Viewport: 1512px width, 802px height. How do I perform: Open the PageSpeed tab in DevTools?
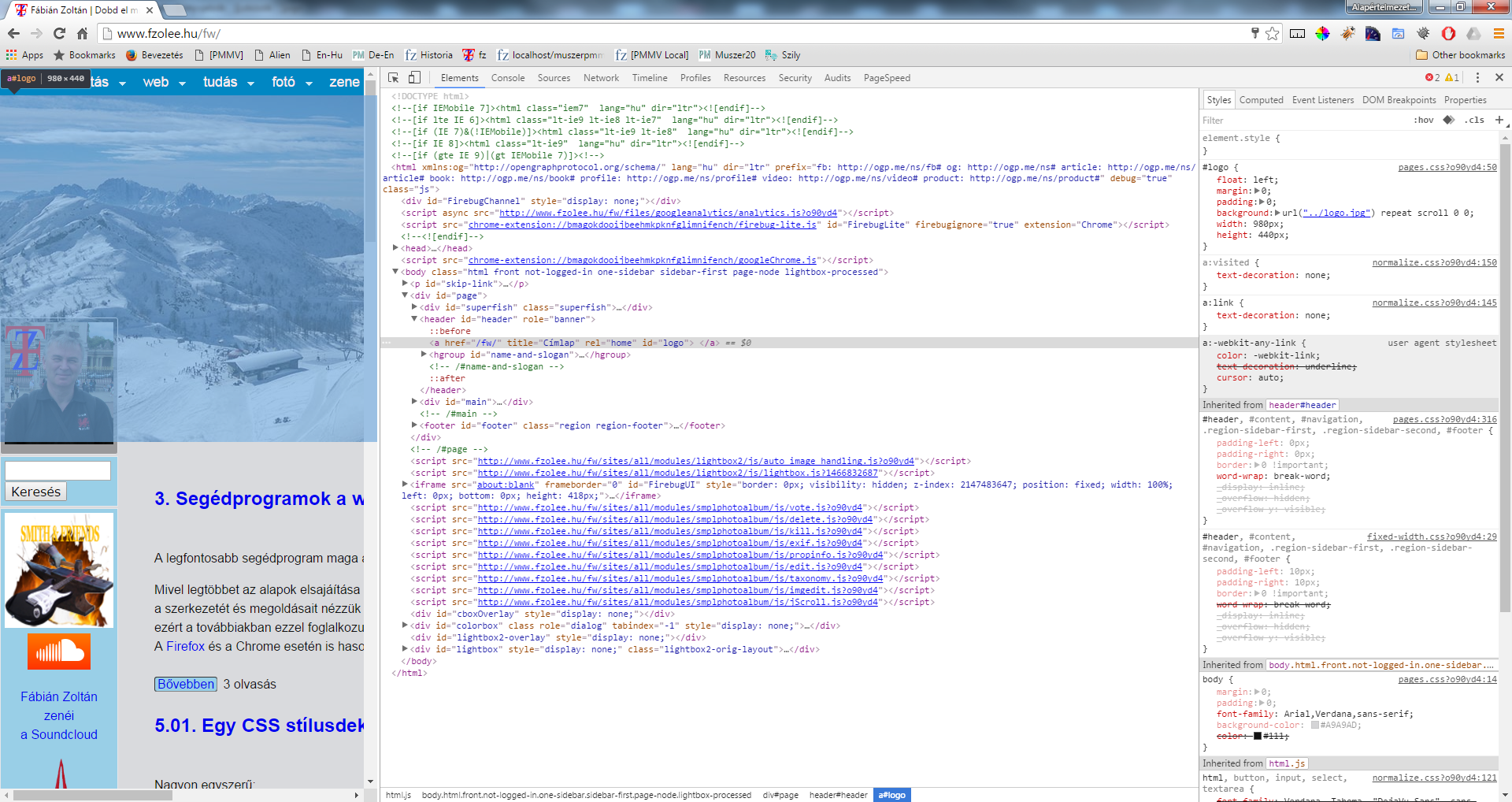point(887,78)
